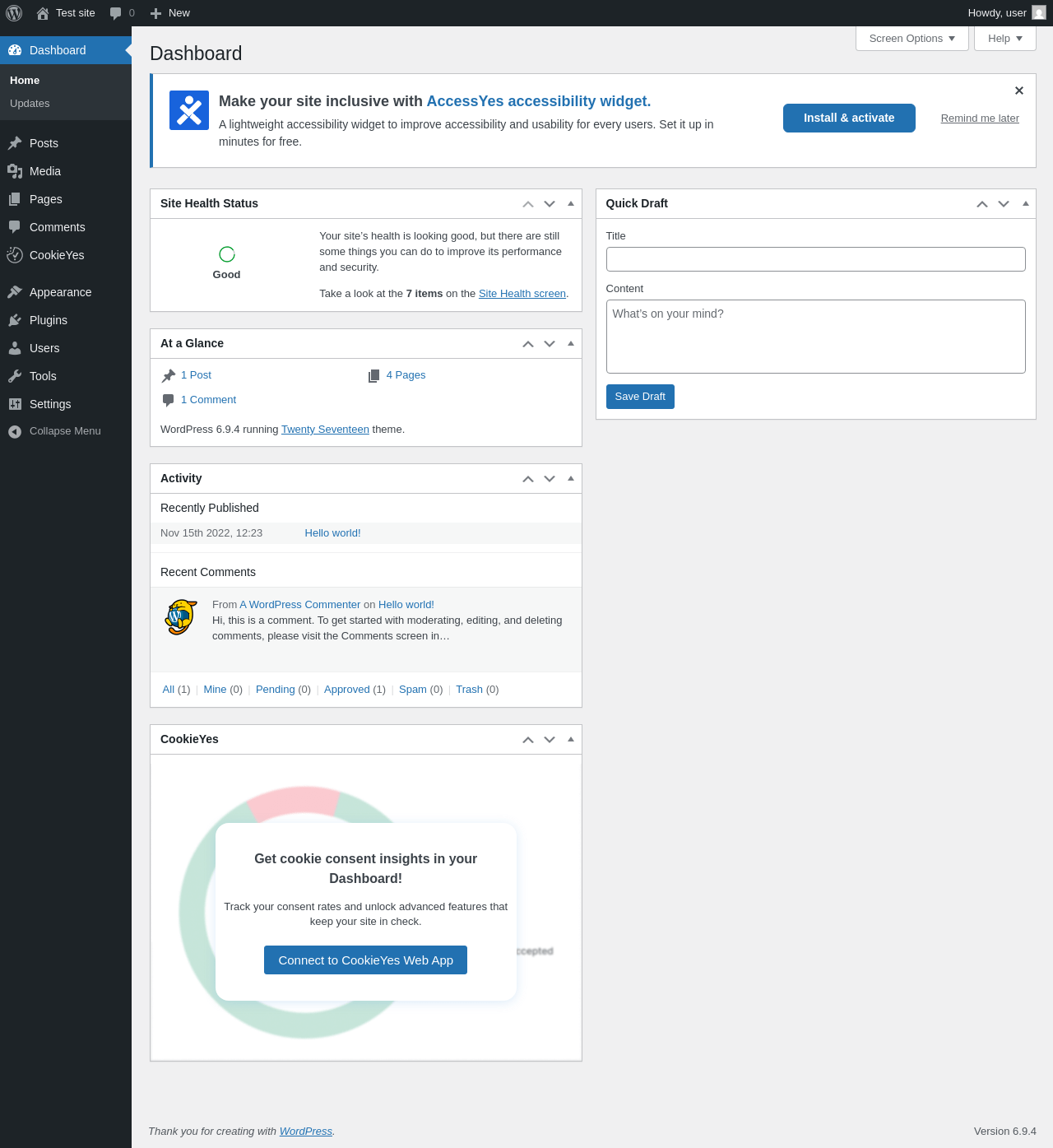The width and height of the screenshot is (1053, 1148).
Task: Open the Twenty Seventeen theme link
Action: pos(325,430)
